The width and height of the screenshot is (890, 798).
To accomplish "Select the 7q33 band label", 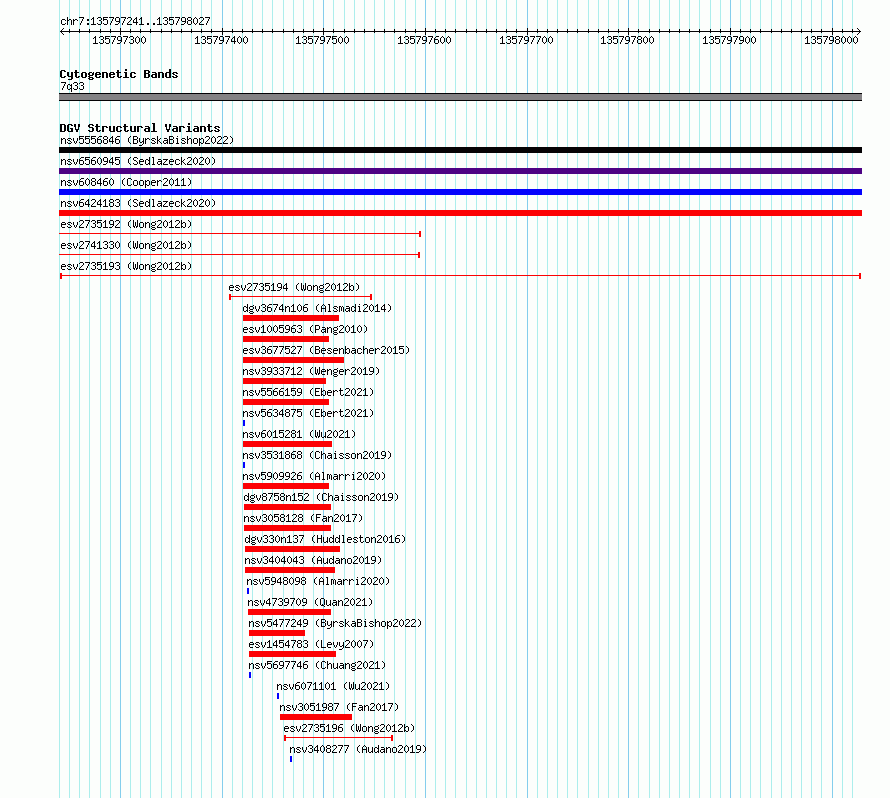I will coord(72,86).
